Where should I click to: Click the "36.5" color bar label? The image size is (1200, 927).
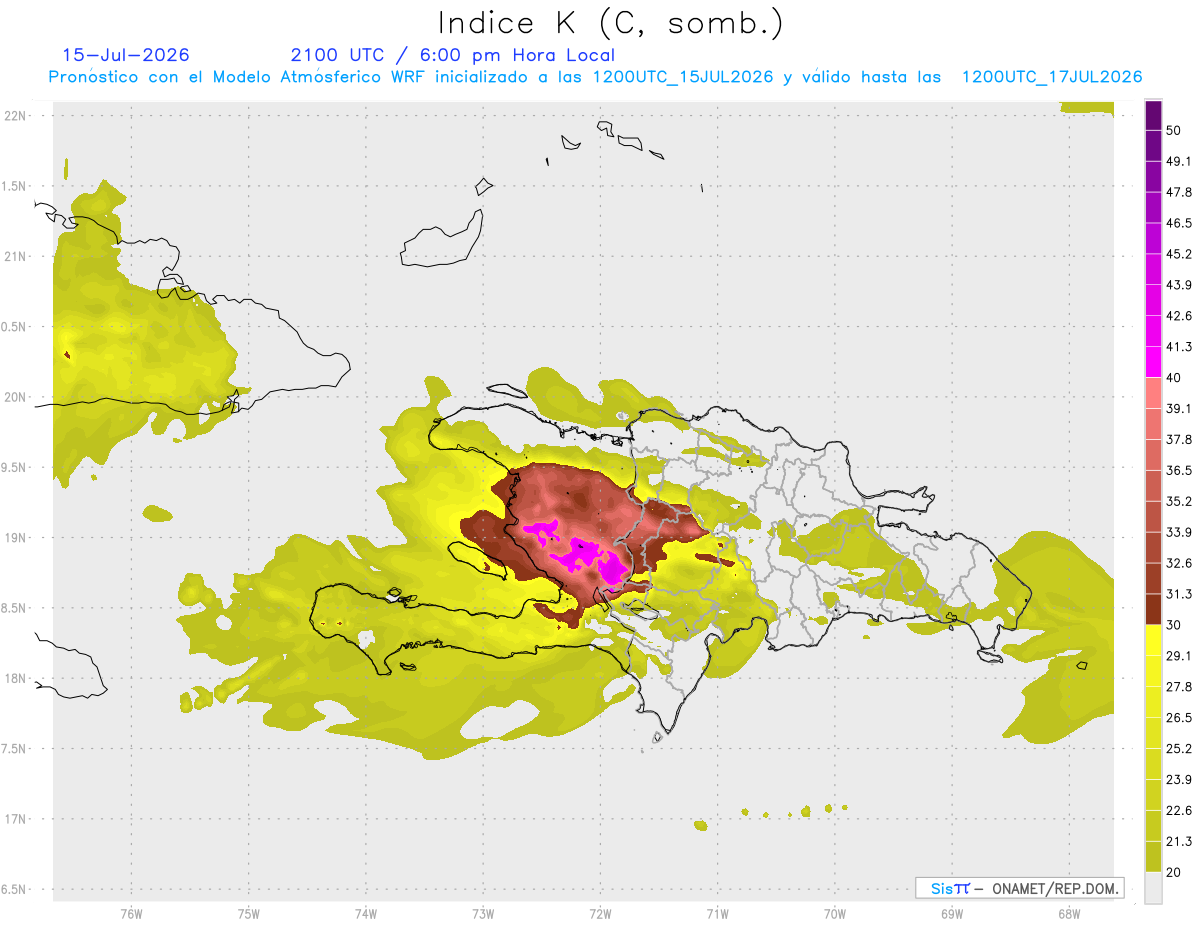click(x=1179, y=470)
